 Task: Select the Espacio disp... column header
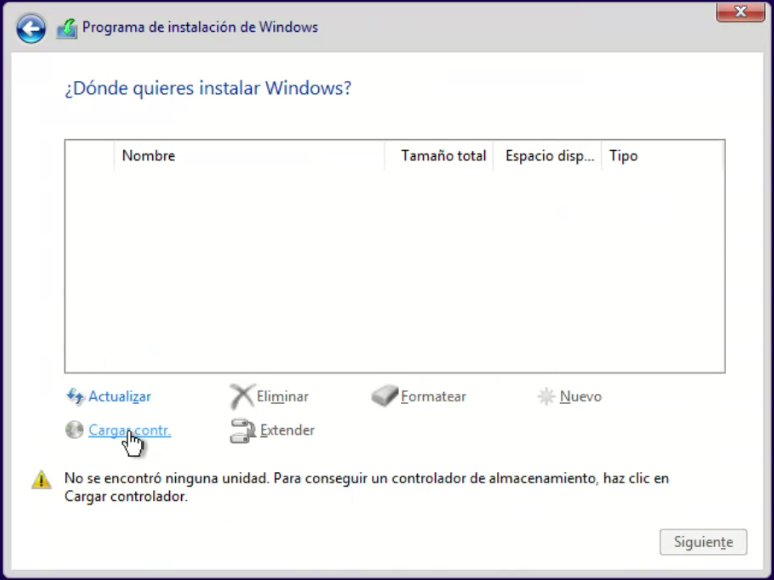(x=550, y=156)
